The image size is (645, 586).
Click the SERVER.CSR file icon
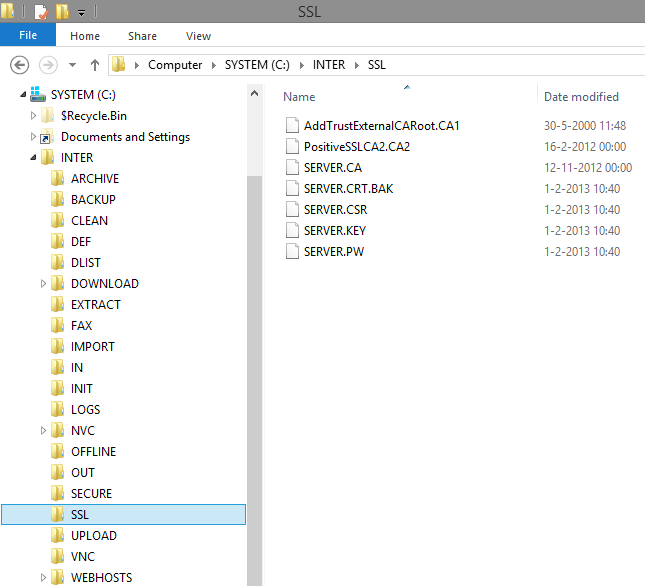tap(292, 209)
